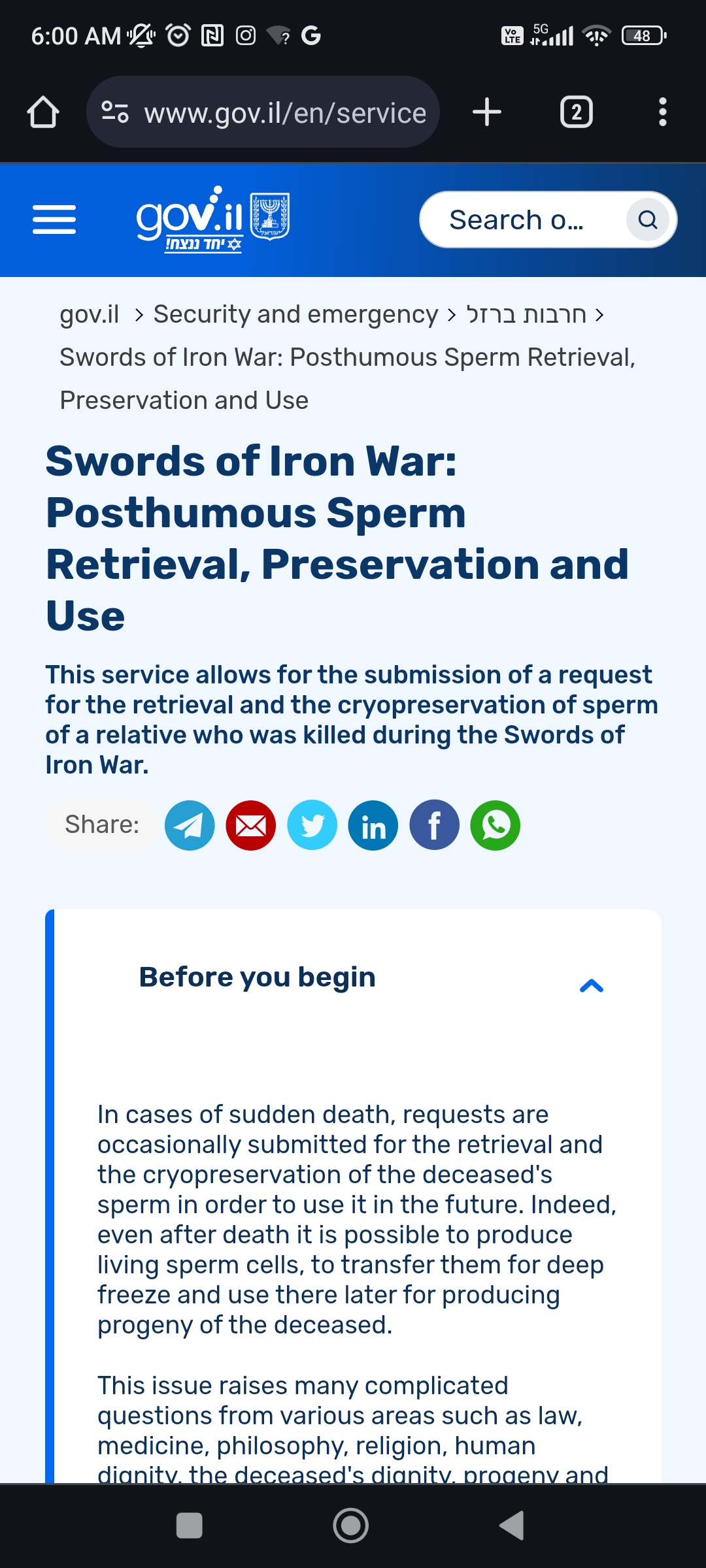Tap the URL address bar
This screenshot has height=1568, width=706.
(x=263, y=112)
